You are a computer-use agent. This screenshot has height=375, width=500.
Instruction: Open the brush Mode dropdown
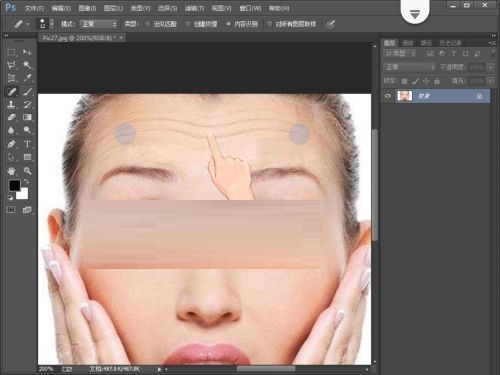click(x=99, y=24)
